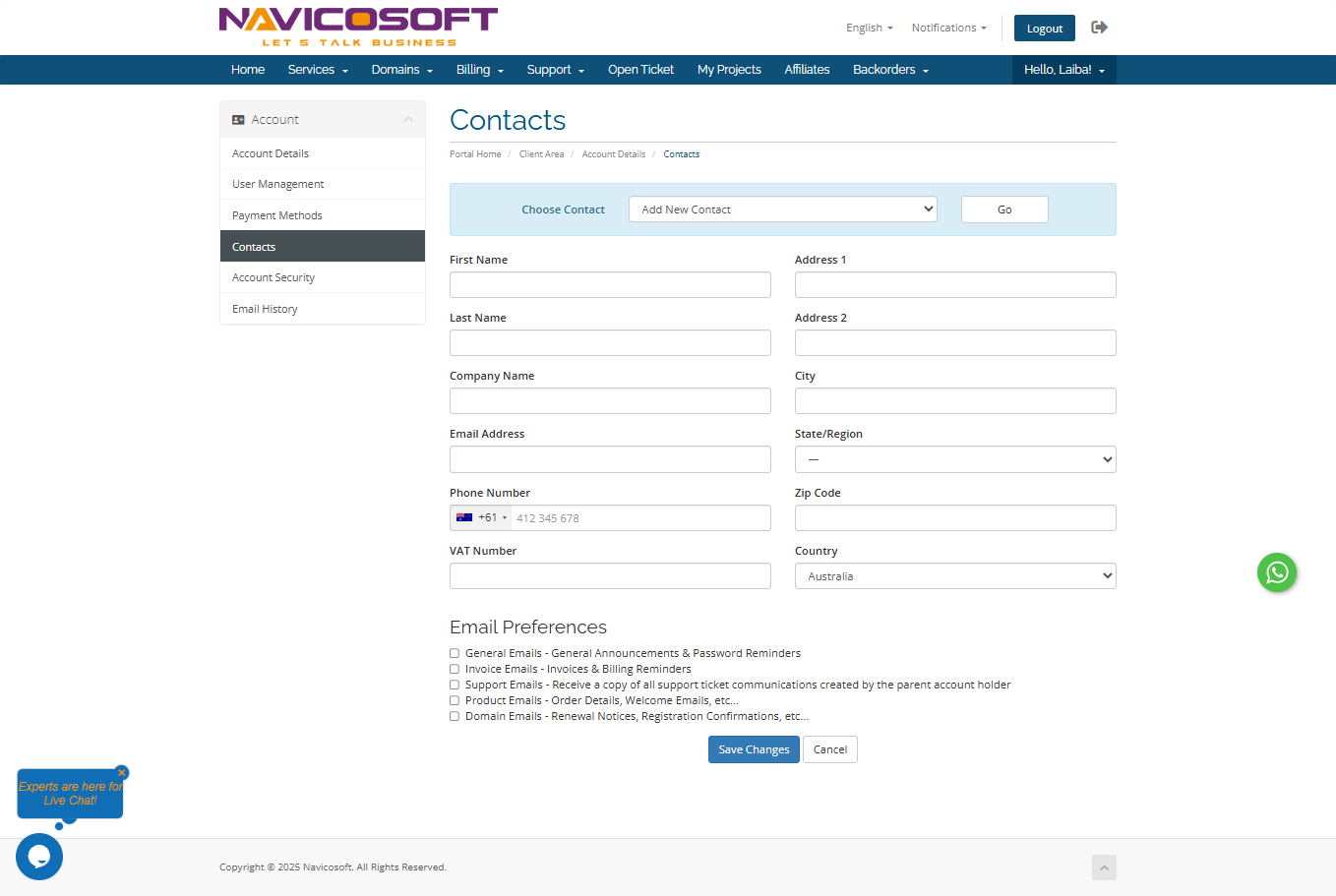
Task: Open the Domains menu
Action: 401,70
